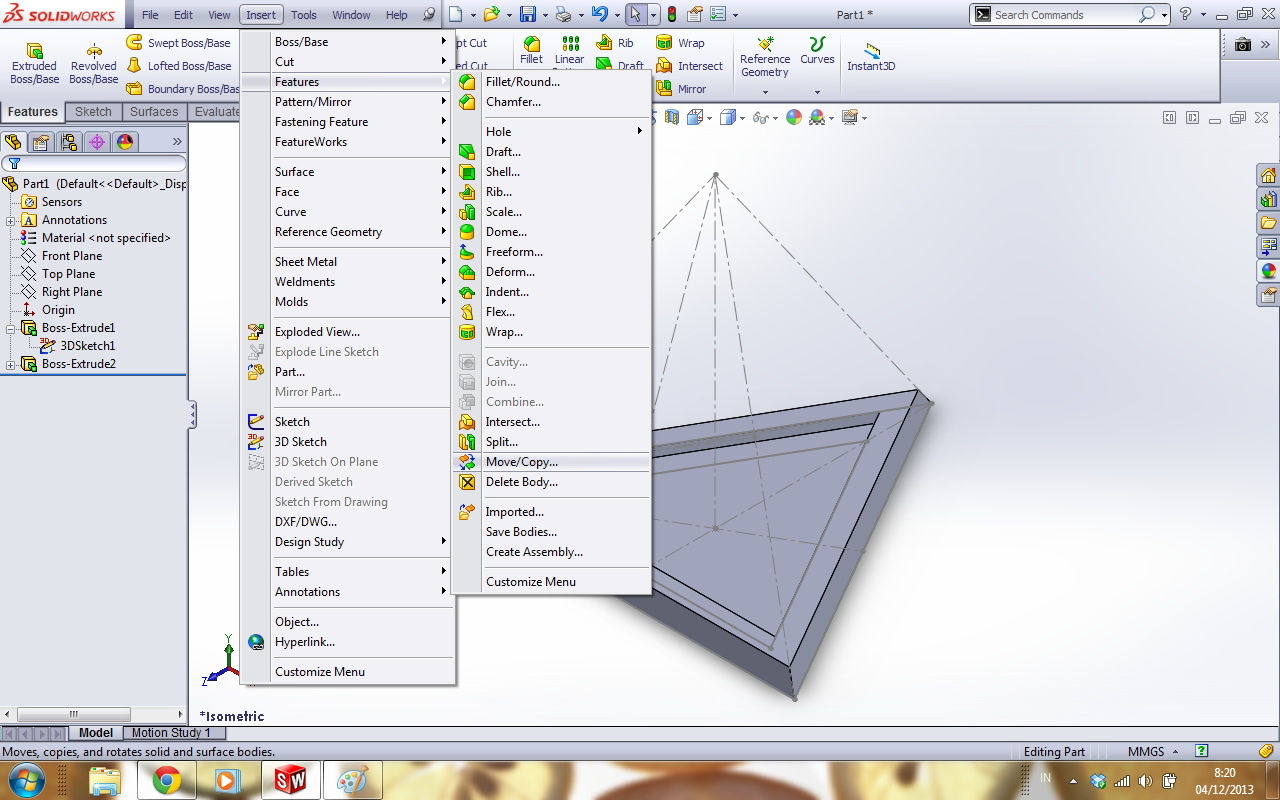Toggle the Instant3D button
The image size is (1280, 800).
click(871, 56)
